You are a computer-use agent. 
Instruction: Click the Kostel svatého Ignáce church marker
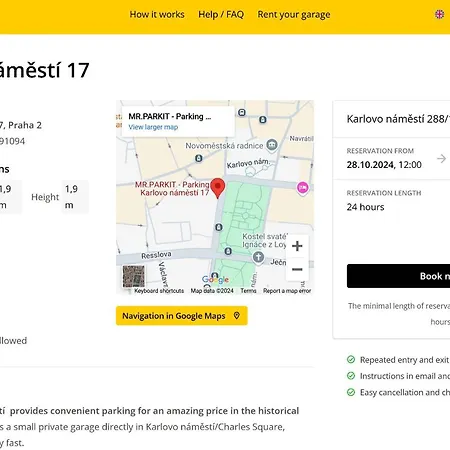click(258, 257)
